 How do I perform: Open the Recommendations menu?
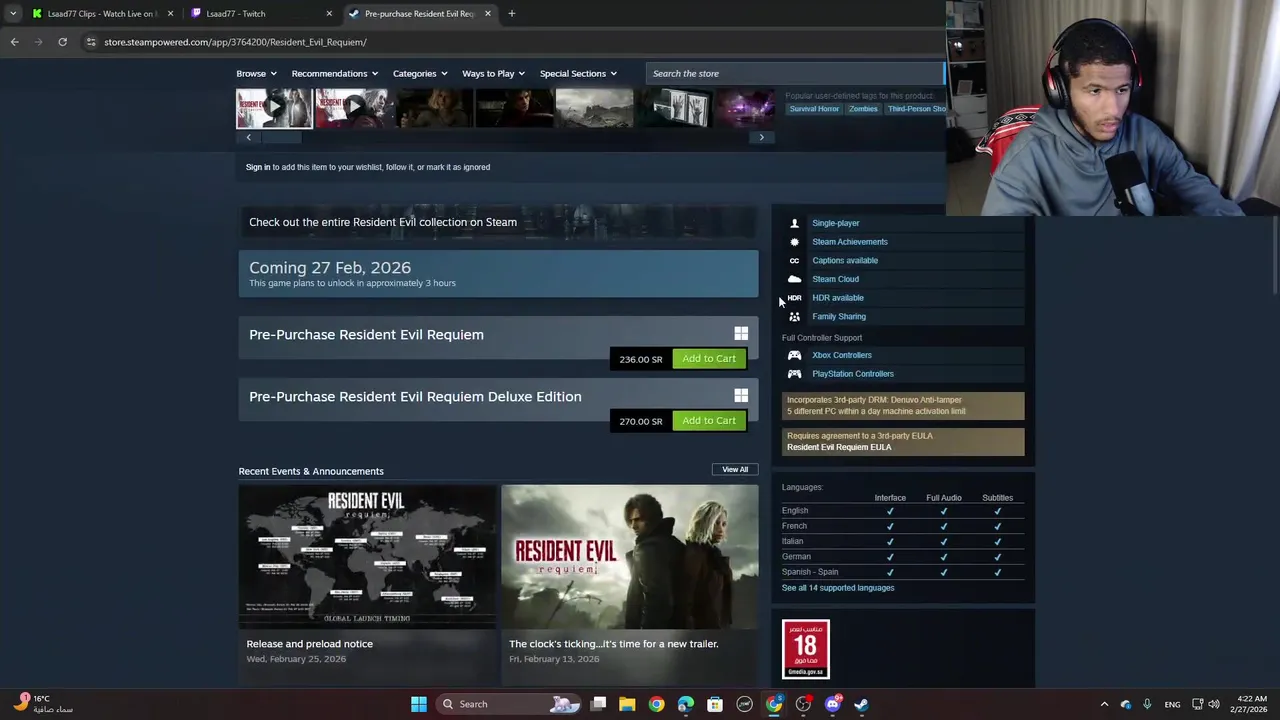click(x=334, y=73)
